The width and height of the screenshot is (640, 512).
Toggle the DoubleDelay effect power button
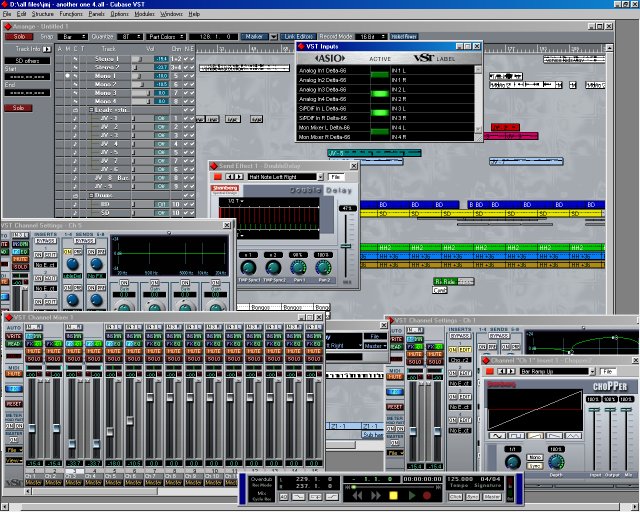coord(217,176)
